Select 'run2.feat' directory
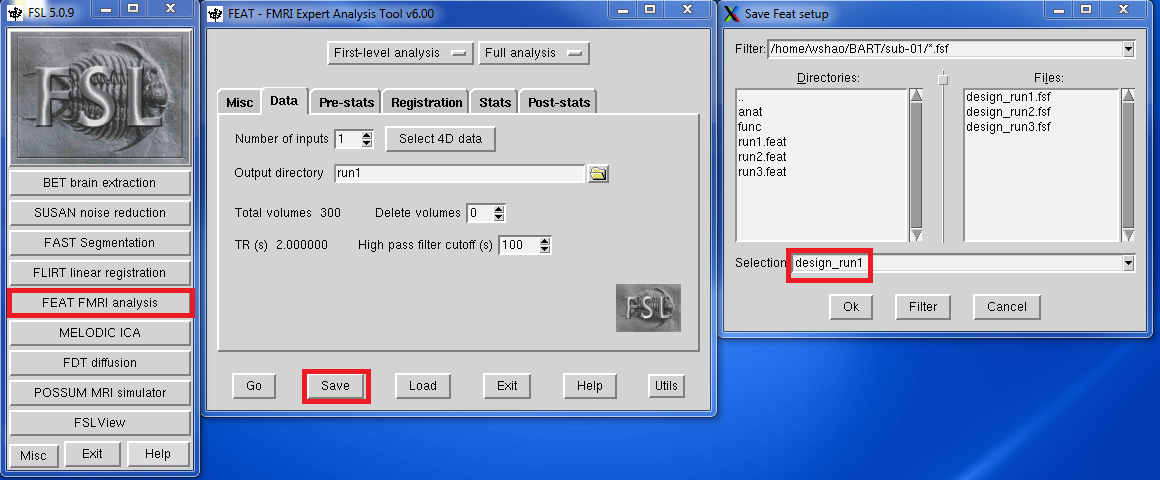1160x480 pixels. pyautogui.click(x=762, y=157)
